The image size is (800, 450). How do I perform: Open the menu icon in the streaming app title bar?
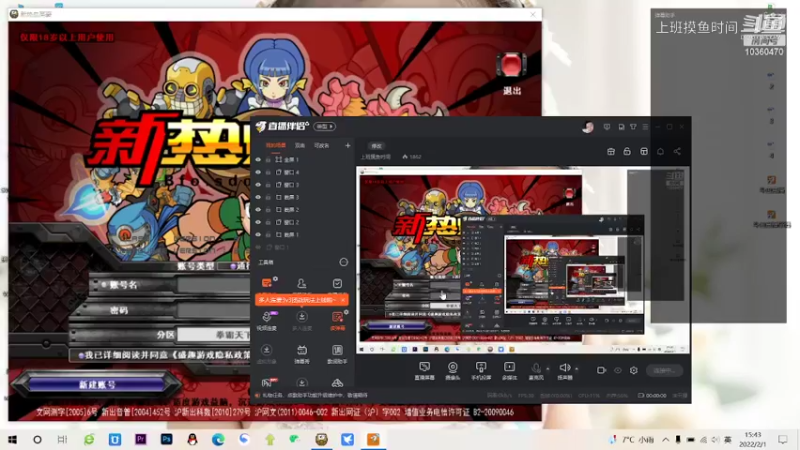(645, 127)
